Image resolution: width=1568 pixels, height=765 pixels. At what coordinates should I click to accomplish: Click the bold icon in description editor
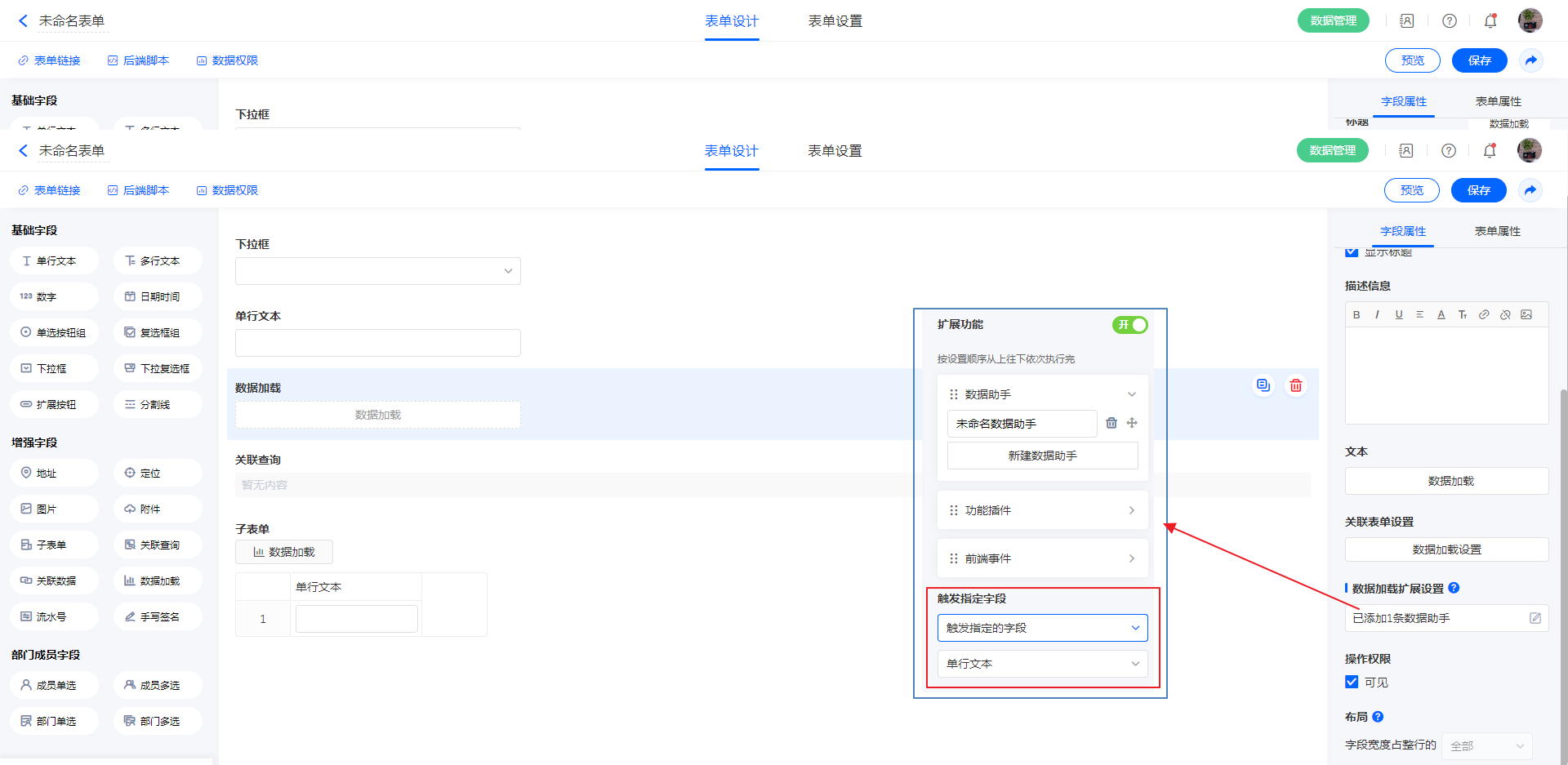coord(1356,314)
